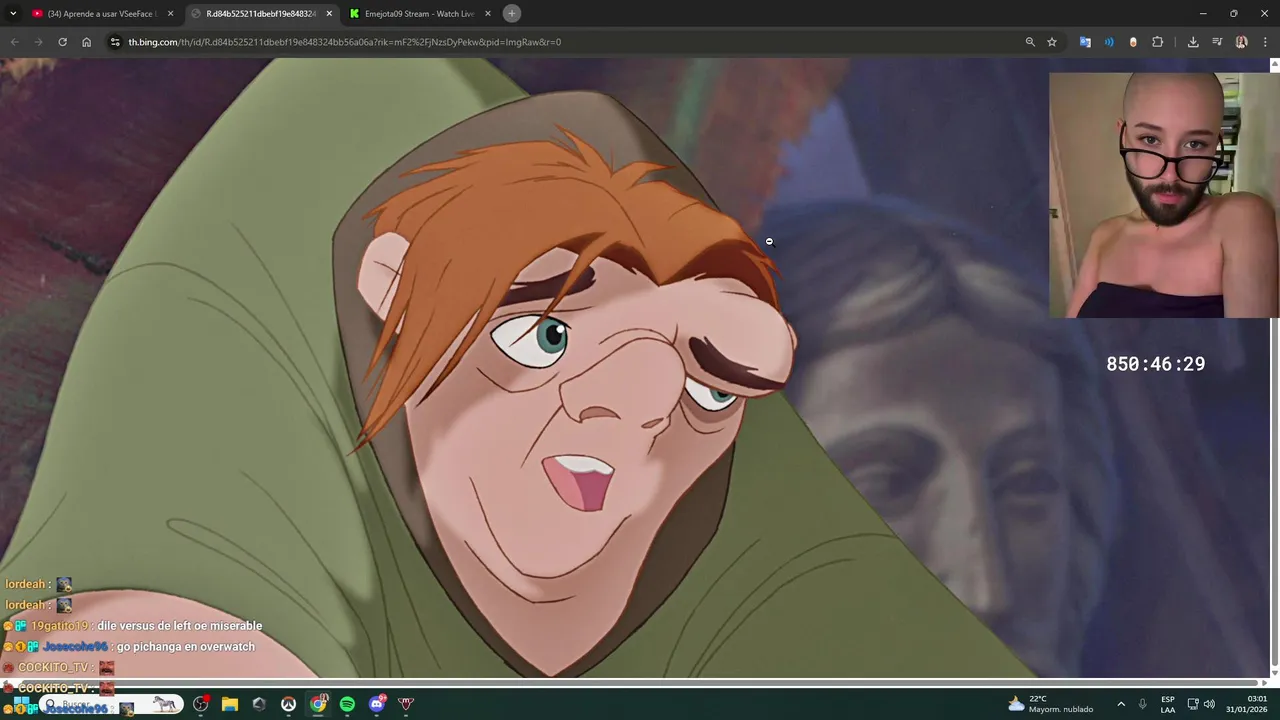Open the Chrome profile avatar
Viewport: 1280px width, 720px height.
click(x=1241, y=42)
